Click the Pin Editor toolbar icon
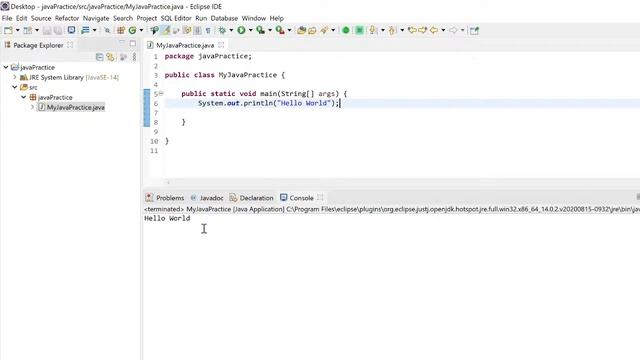The image size is (640, 360). click(474, 30)
